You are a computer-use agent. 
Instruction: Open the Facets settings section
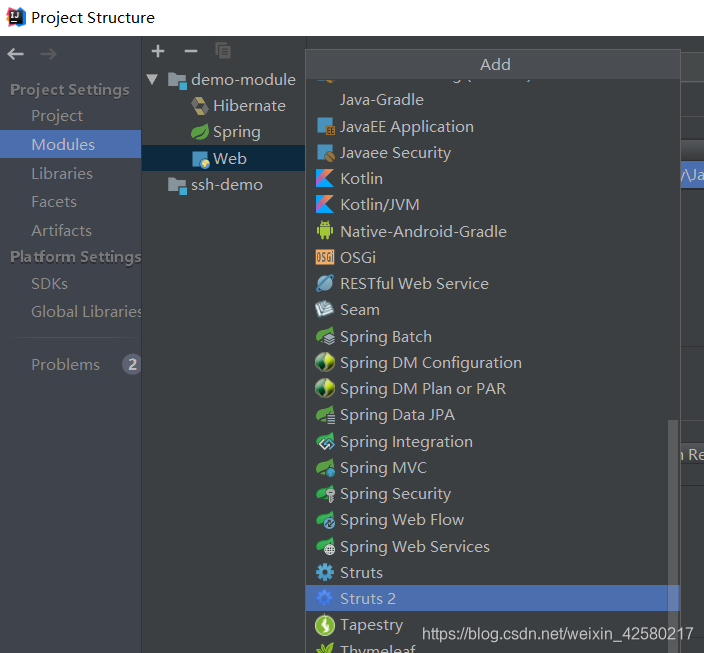click(54, 202)
